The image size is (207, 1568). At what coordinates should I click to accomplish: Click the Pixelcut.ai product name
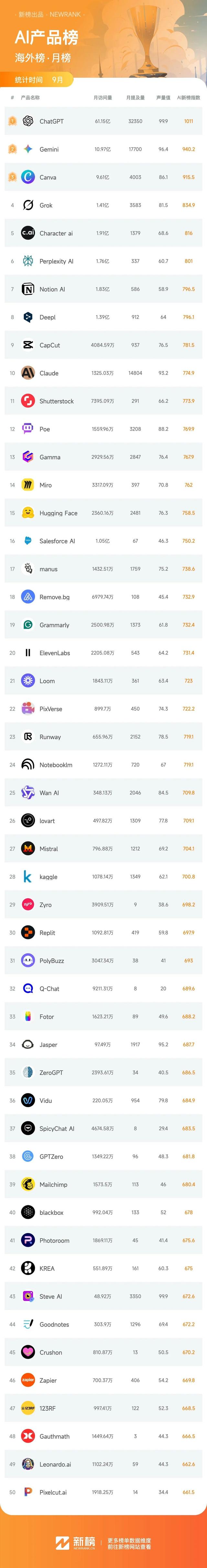53,1492
